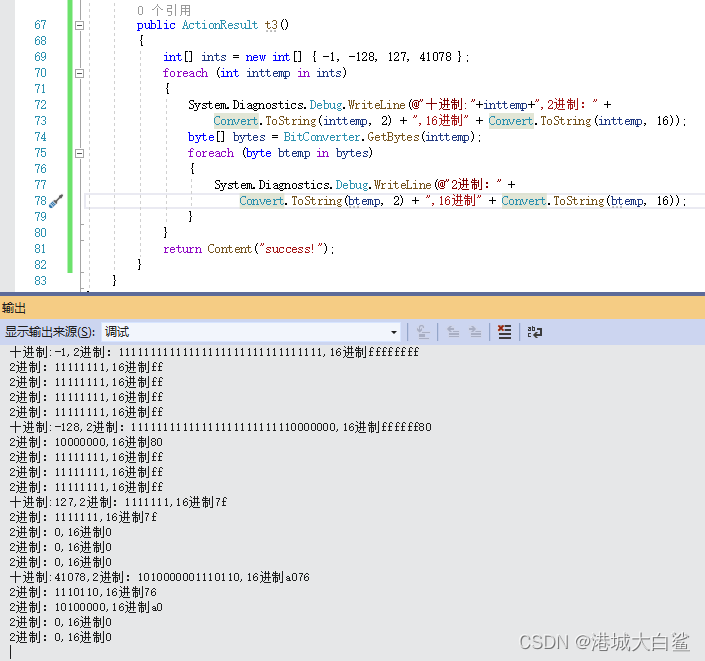
Task: Click the screwdriver quick actions icon on line 78
Action: click(x=56, y=201)
